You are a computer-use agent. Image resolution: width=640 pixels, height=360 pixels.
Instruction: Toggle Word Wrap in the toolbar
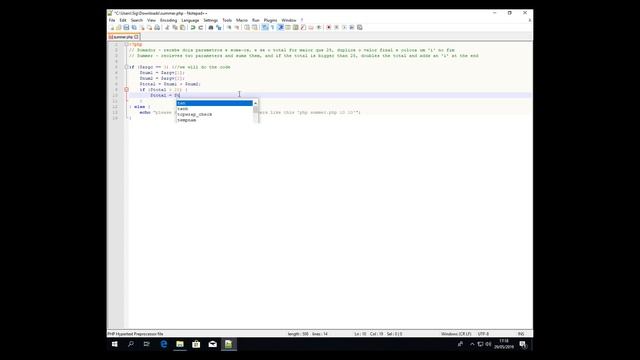pos(264,27)
